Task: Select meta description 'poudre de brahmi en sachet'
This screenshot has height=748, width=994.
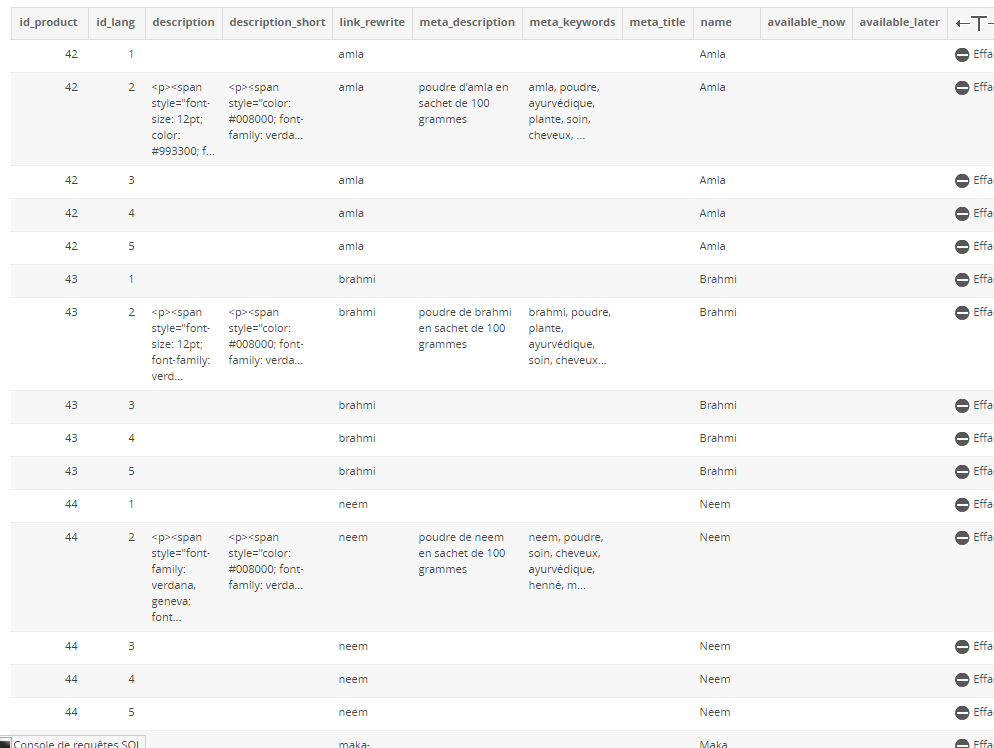Action: [x=465, y=328]
